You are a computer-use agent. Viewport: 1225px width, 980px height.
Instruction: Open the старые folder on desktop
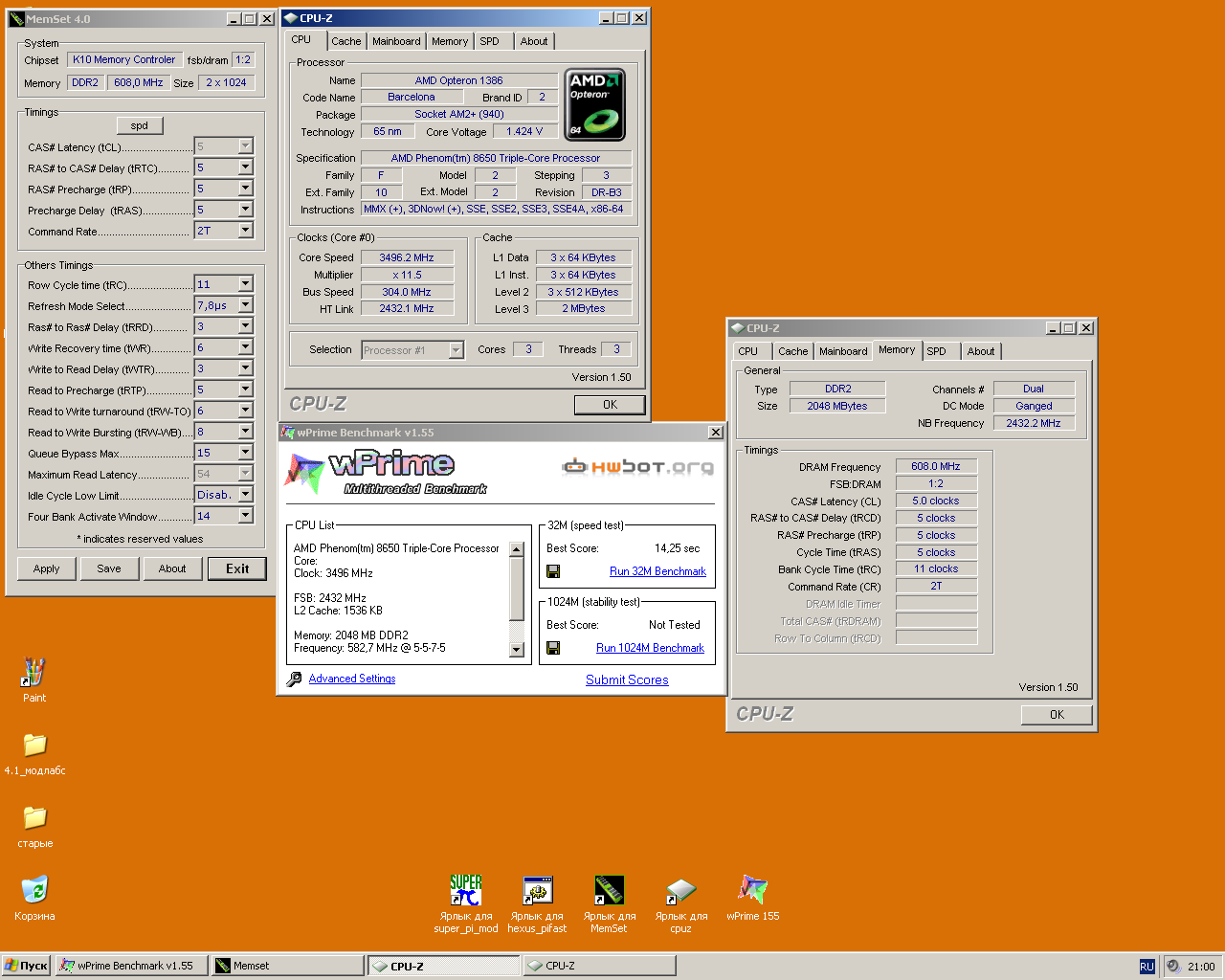[x=34, y=817]
